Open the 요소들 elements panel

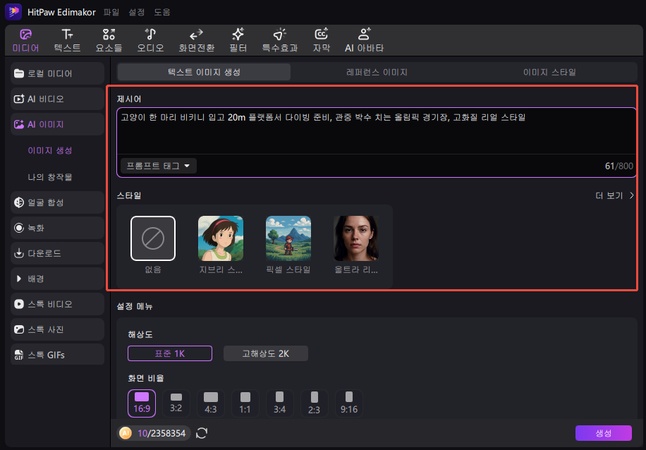109,40
